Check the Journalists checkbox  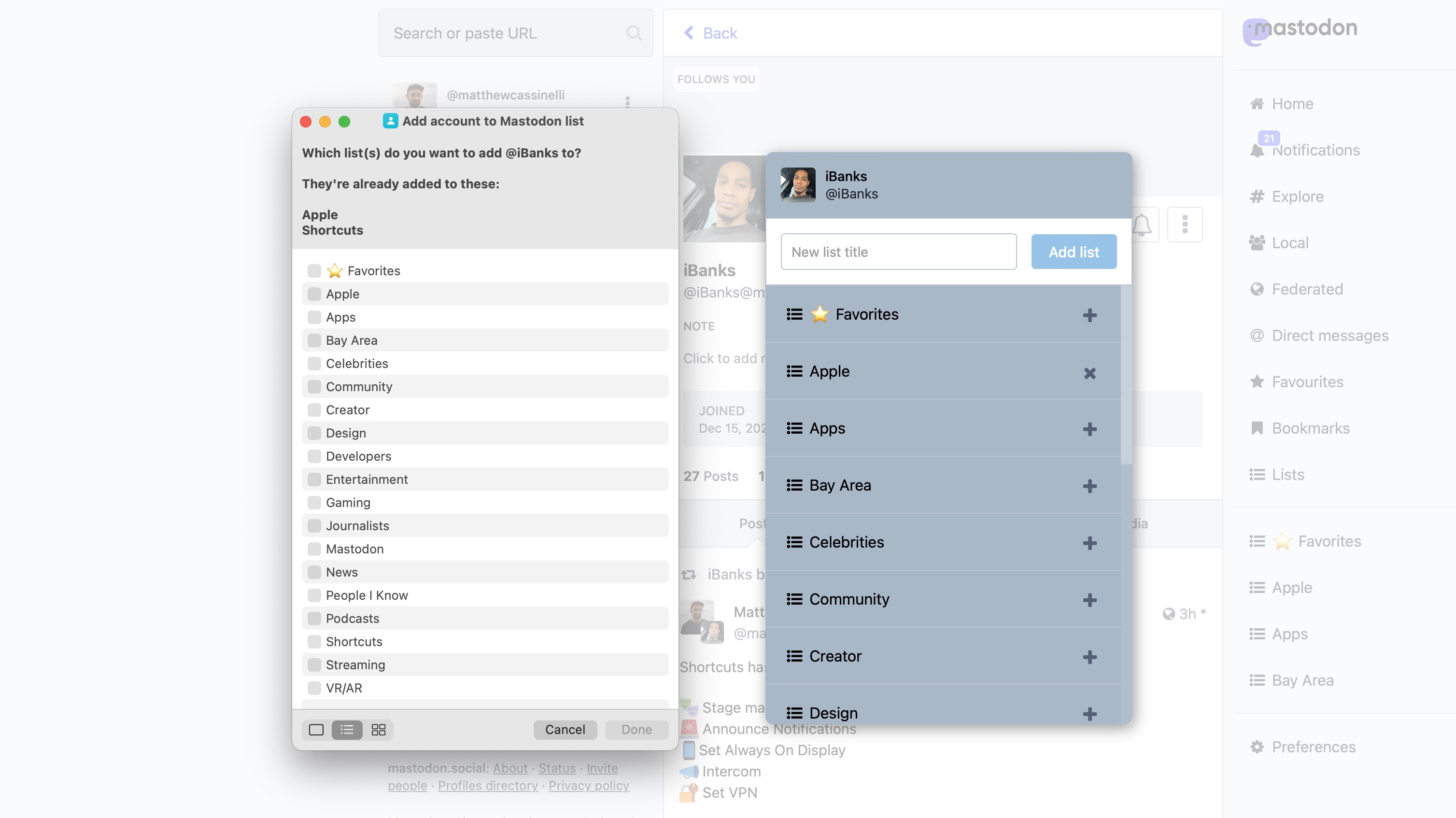click(314, 526)
